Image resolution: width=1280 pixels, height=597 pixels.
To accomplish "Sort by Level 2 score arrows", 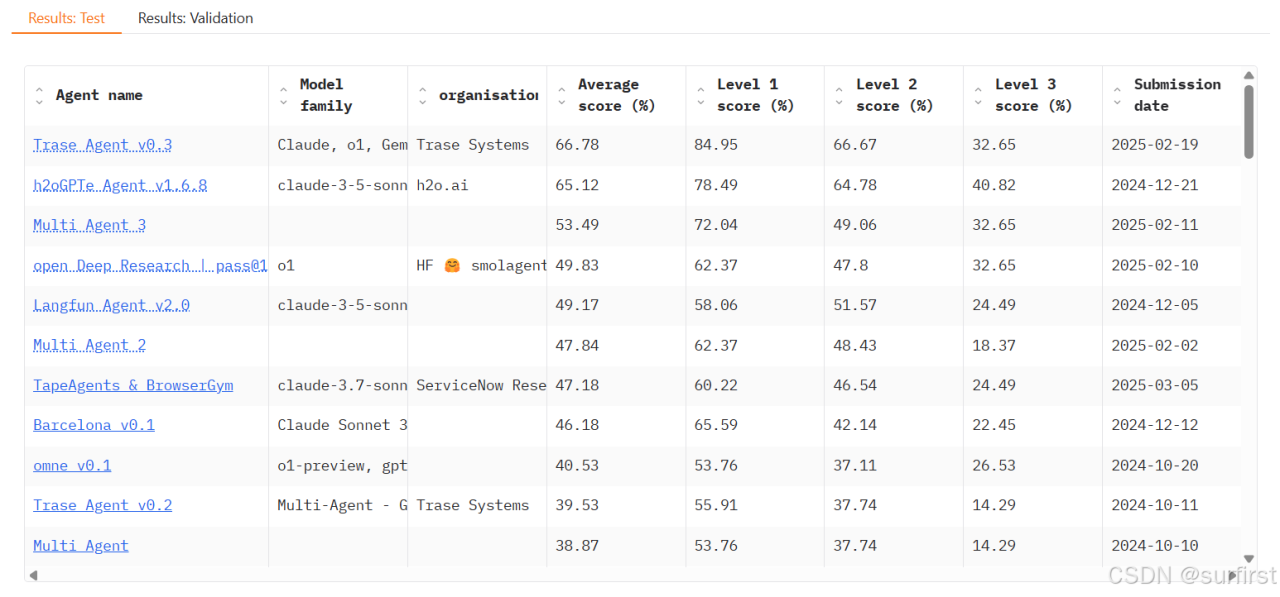I will click(x=839, y=96).
